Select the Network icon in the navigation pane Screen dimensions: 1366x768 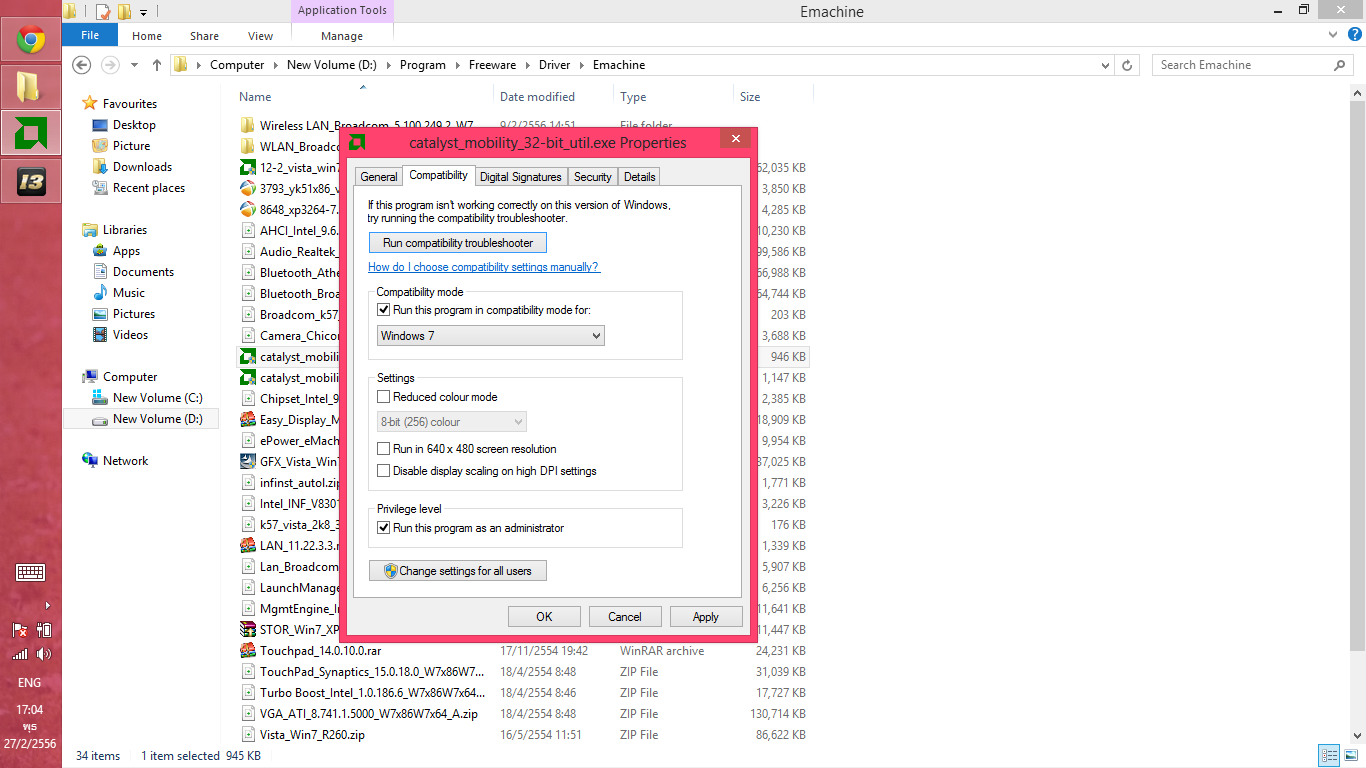click(x=91, y=461)
